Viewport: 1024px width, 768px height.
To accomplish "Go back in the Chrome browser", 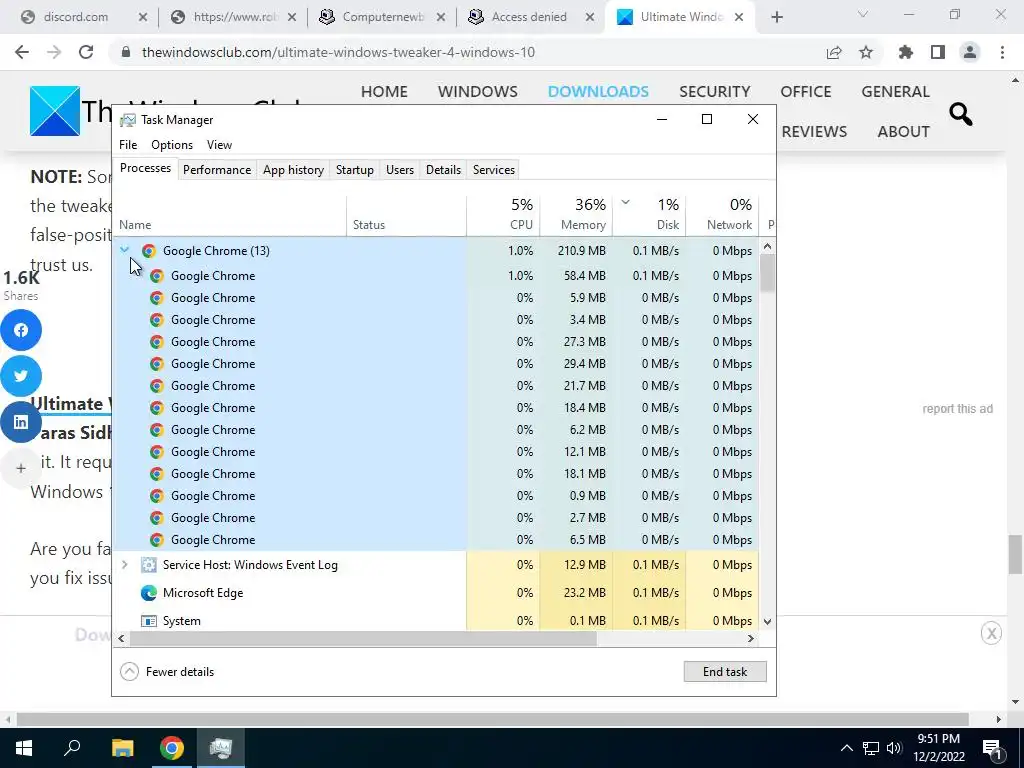I will pos(22,52).
